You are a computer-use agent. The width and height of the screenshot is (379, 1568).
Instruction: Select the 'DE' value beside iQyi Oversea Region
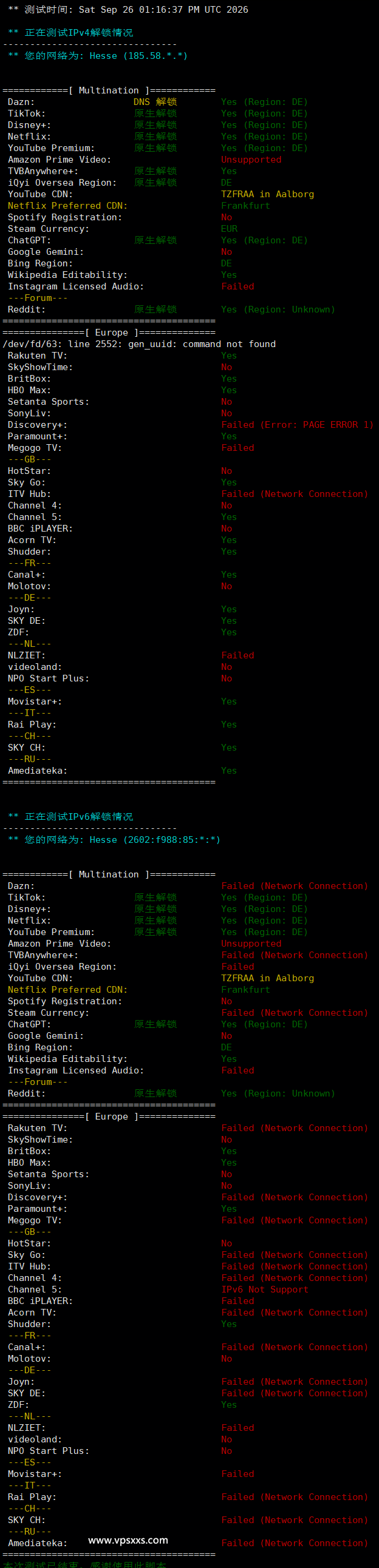point(227,183)
